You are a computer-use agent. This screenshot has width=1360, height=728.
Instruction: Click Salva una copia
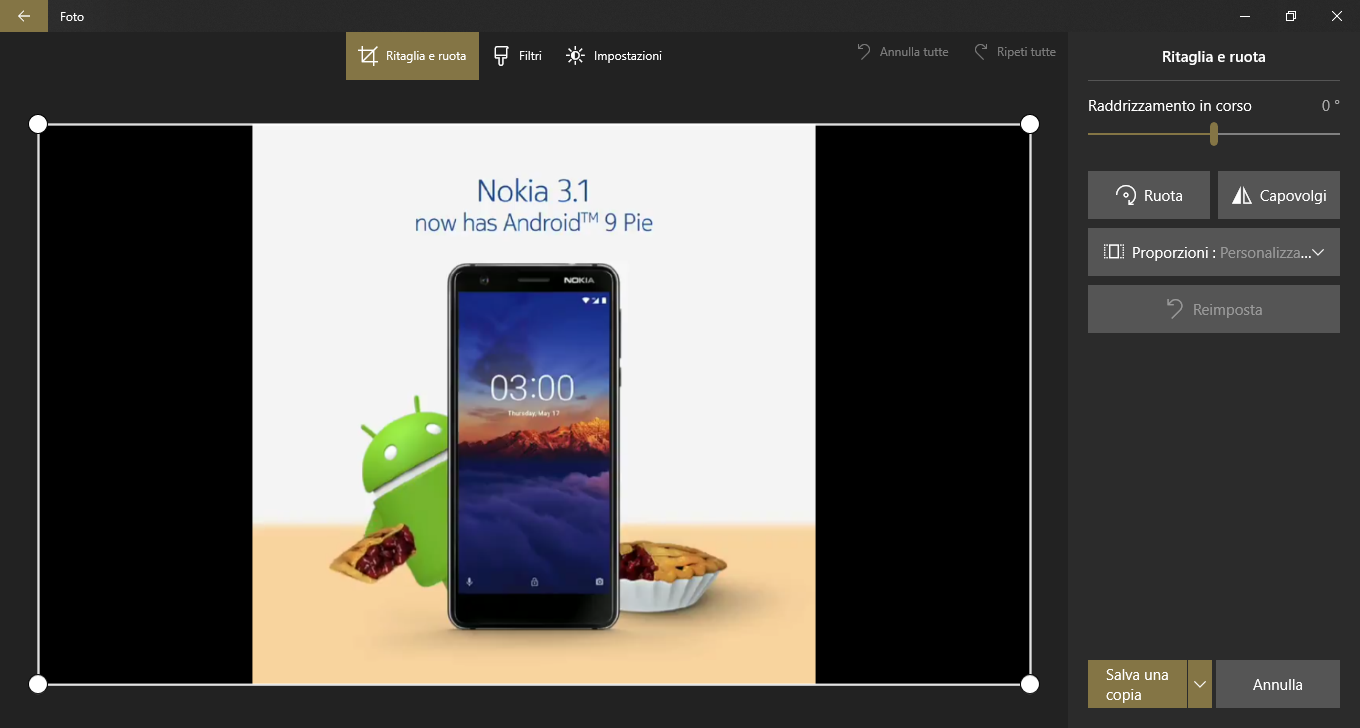click(x=1137, y=685)
